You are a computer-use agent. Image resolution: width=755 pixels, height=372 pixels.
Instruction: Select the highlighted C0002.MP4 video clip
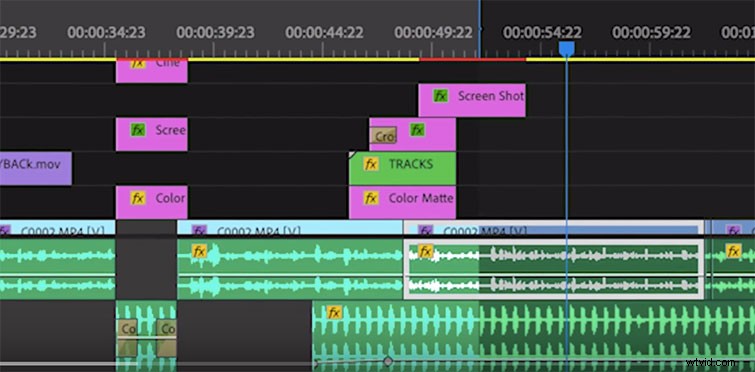554,229
